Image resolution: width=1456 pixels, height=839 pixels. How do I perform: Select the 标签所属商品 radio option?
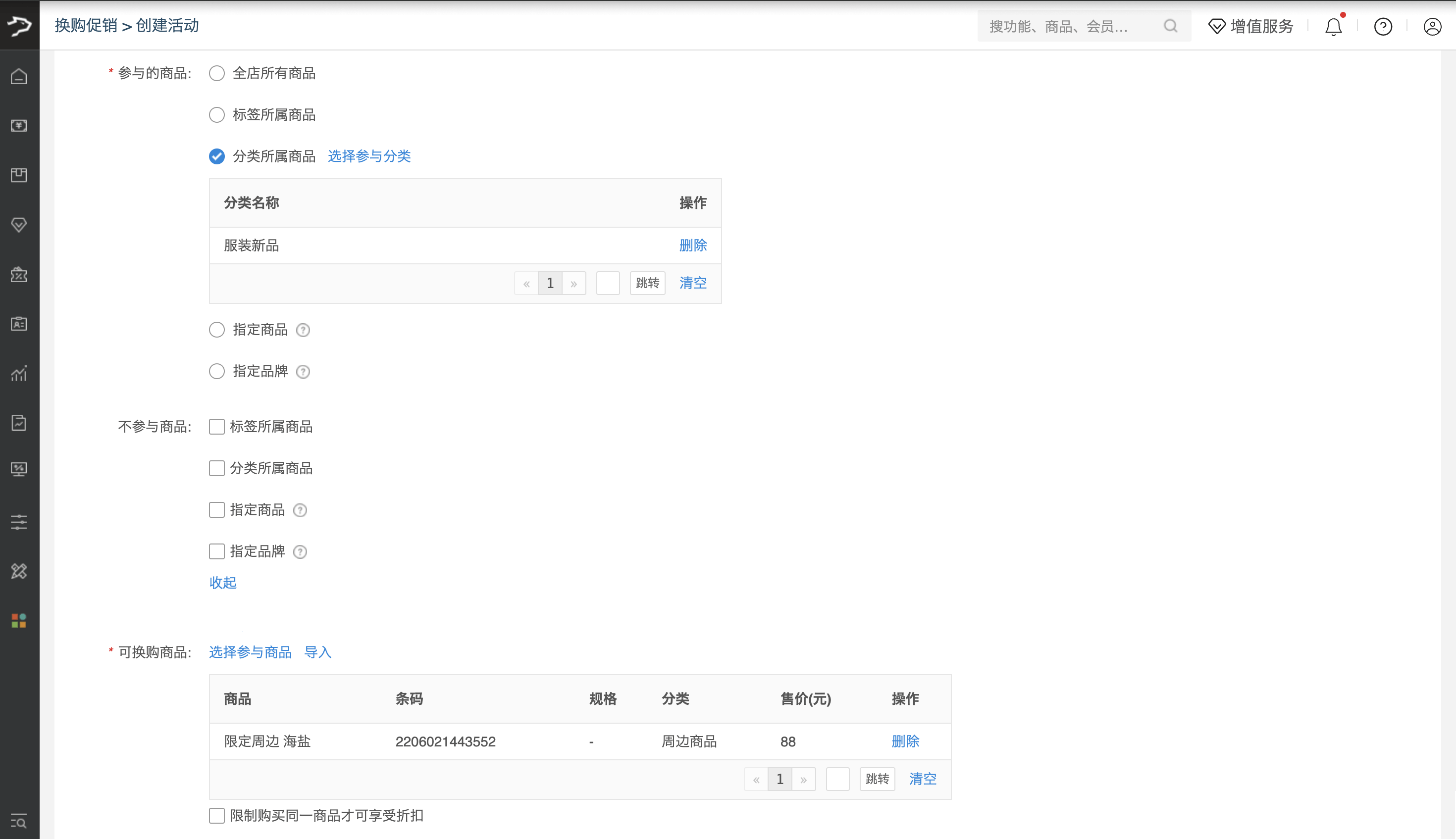(217, 115)
